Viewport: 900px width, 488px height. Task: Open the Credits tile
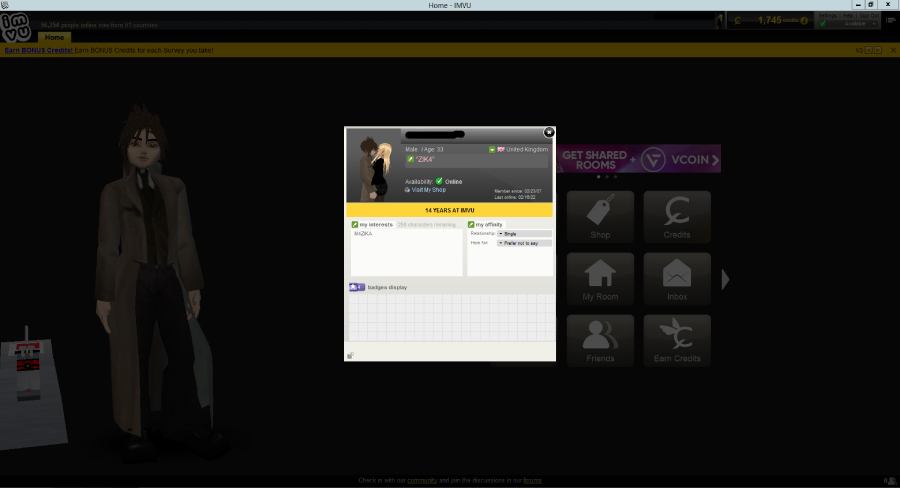[x=677, y=217]
